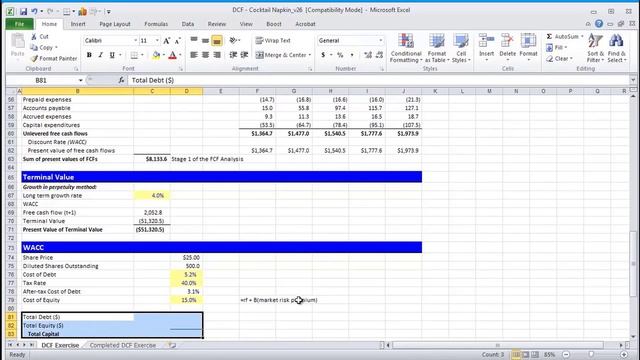Click the Copy command
This screenshot has height=360, width=640.
44,47
